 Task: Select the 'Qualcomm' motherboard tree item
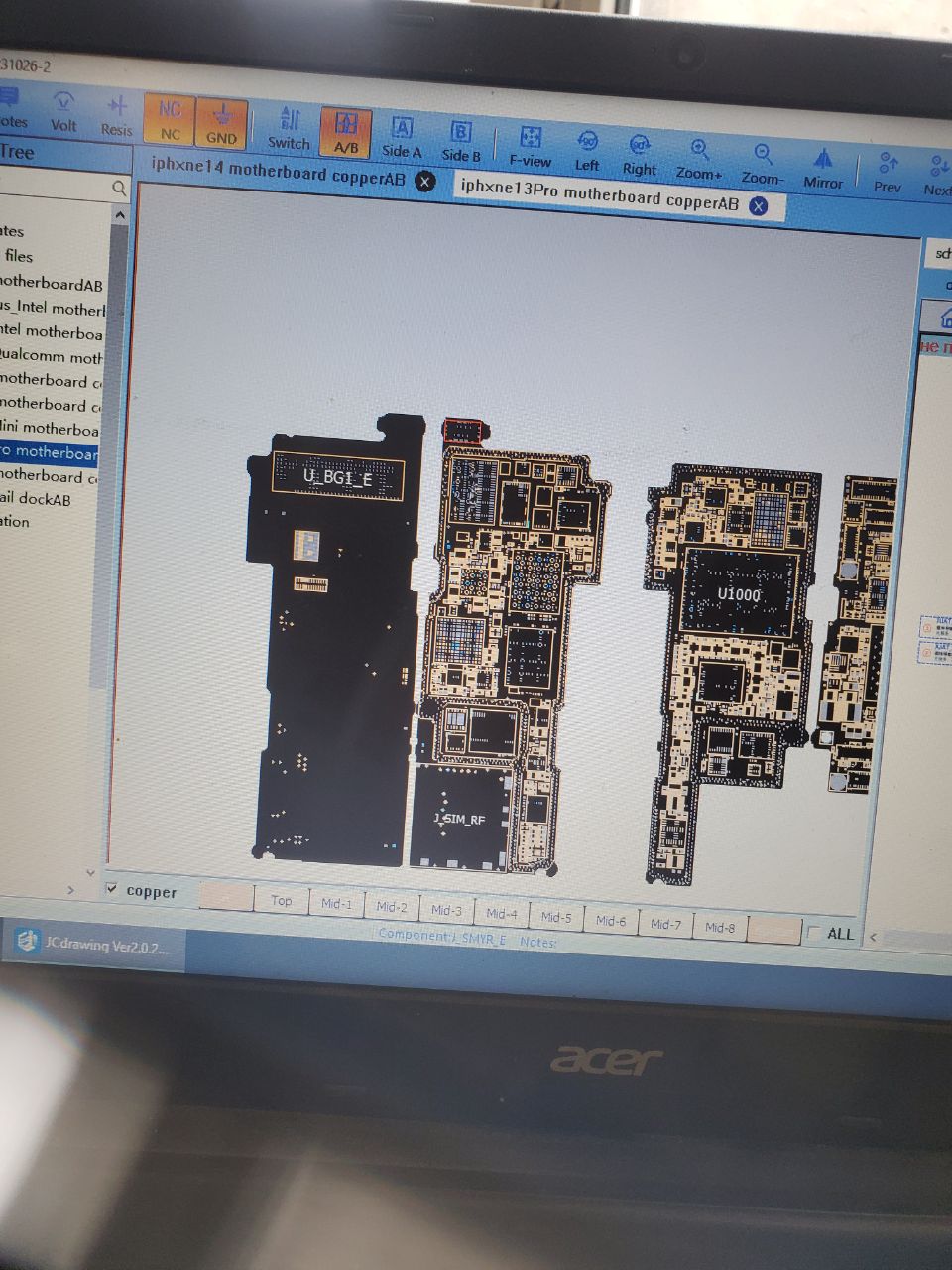pos(52,356)
